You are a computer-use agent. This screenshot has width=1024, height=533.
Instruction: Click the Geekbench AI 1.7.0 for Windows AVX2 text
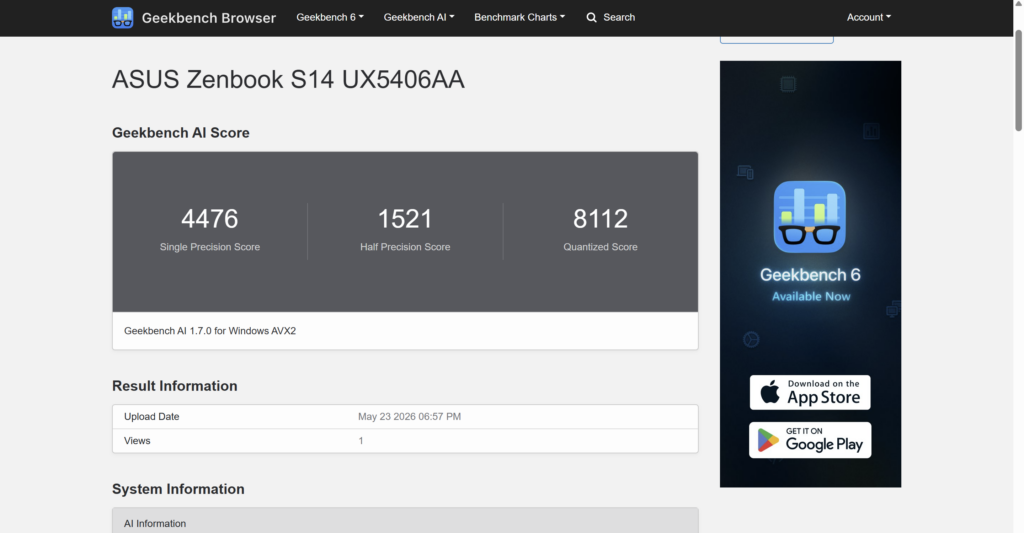coord(210,331)
